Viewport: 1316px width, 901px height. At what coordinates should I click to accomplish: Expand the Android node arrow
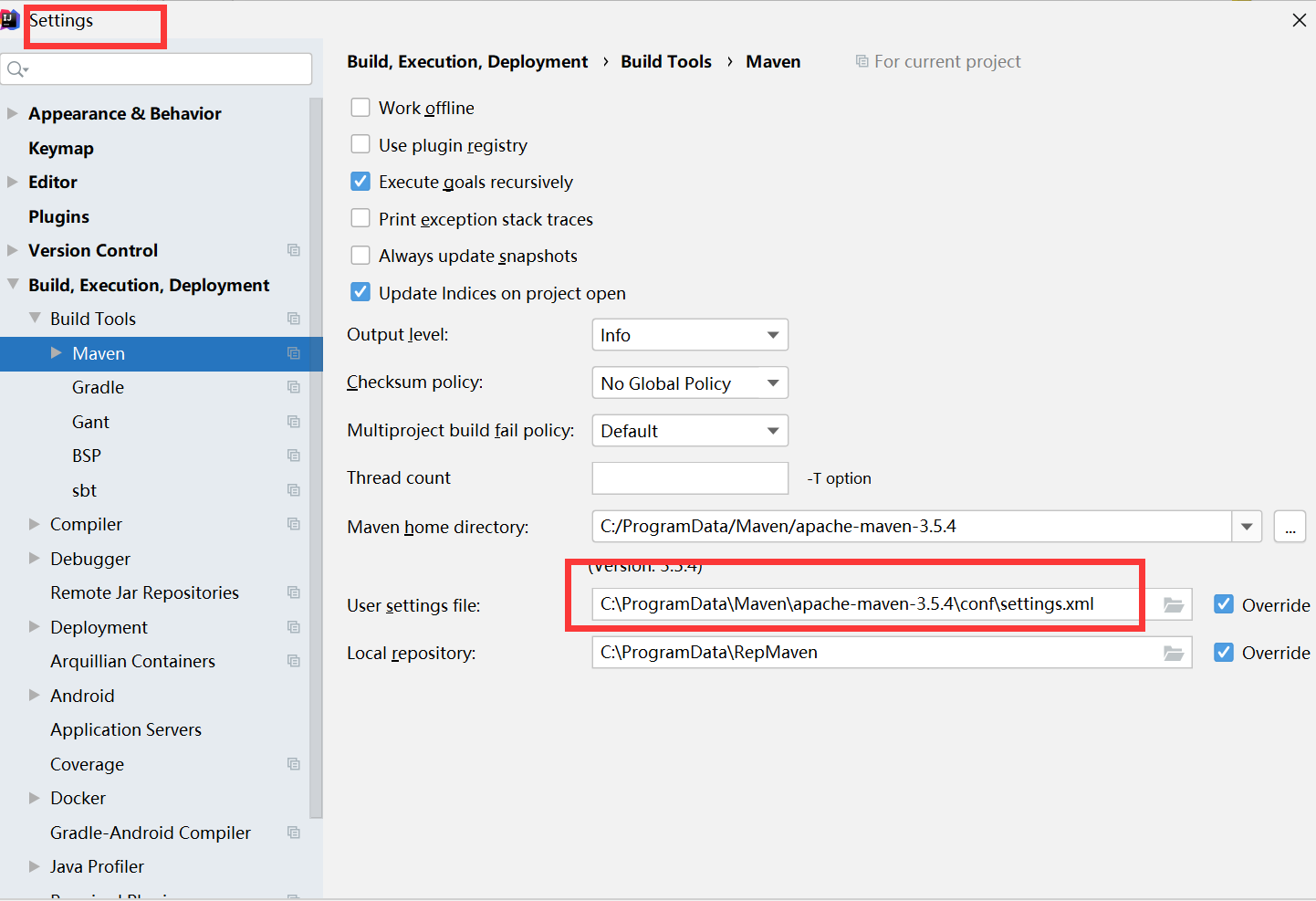pyautogui.click(x=35, y=695)
